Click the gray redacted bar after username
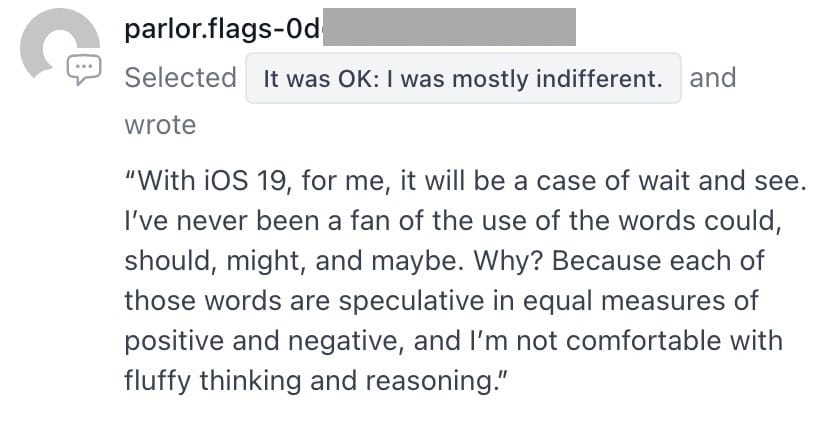This screenshot has height=426, width=814. (x=449, y=26)
